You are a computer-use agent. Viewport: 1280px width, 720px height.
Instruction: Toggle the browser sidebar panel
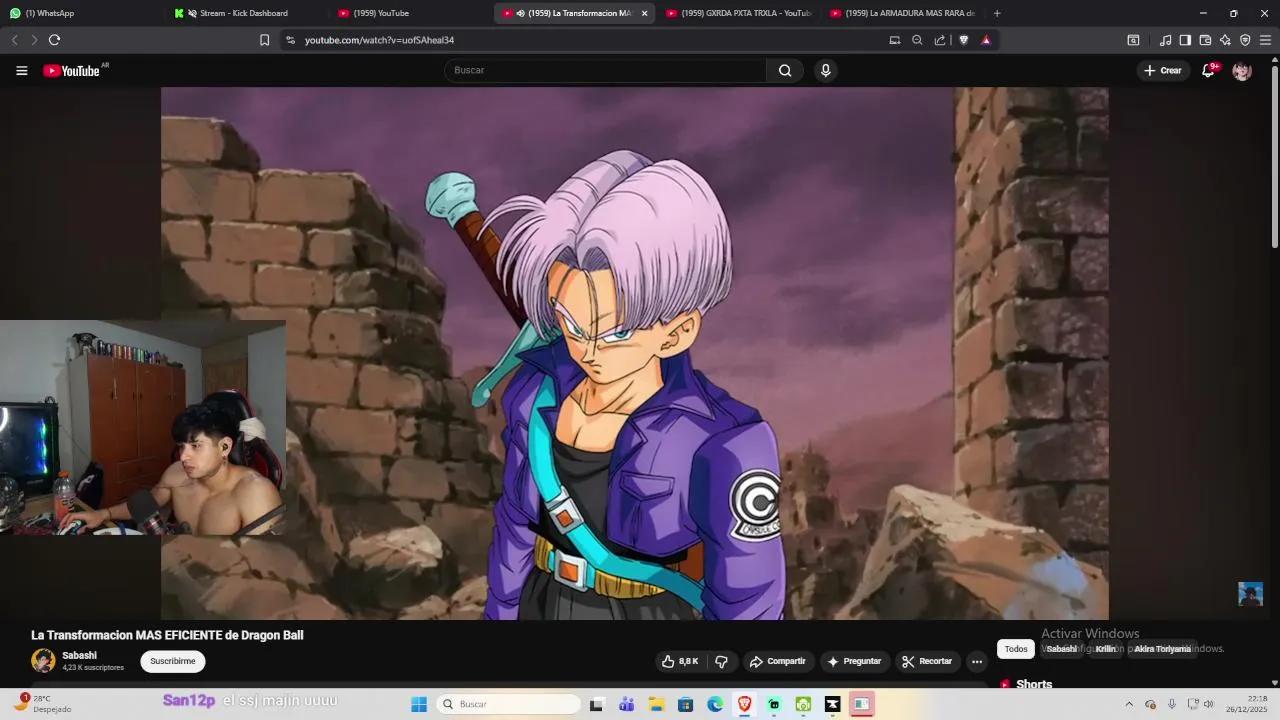tap(1185, 40)
